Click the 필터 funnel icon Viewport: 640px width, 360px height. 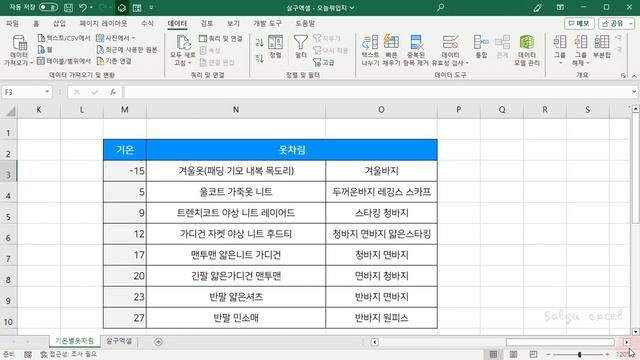pyautogui.click(x=300, y=42)
